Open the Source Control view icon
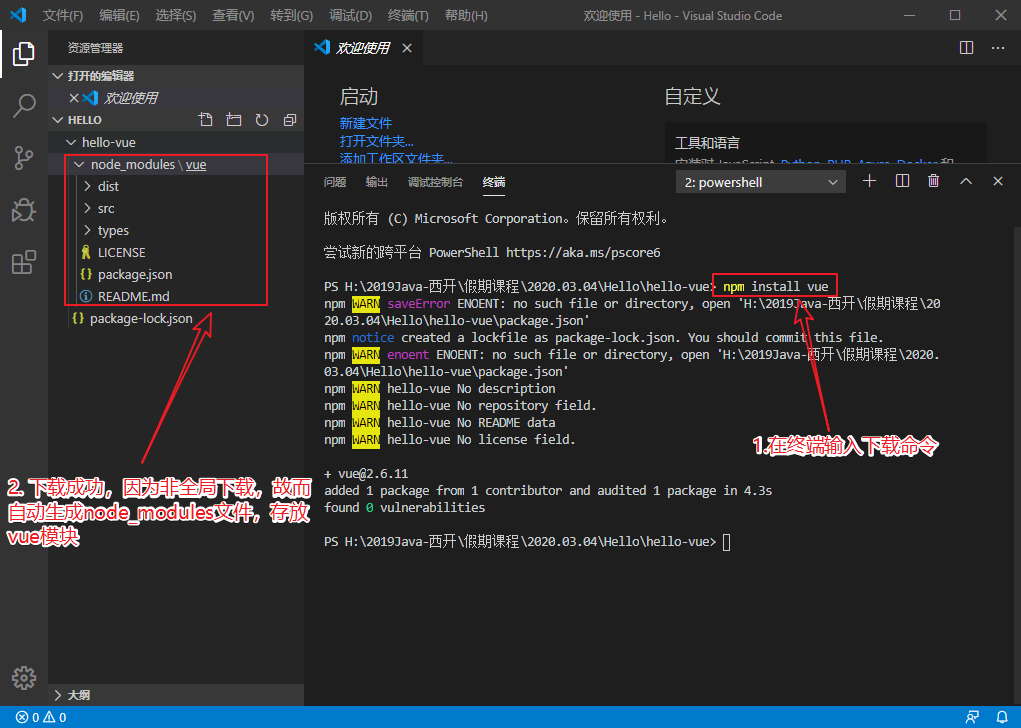Screen dimensions: 1021x728 [x=23, y=158]
